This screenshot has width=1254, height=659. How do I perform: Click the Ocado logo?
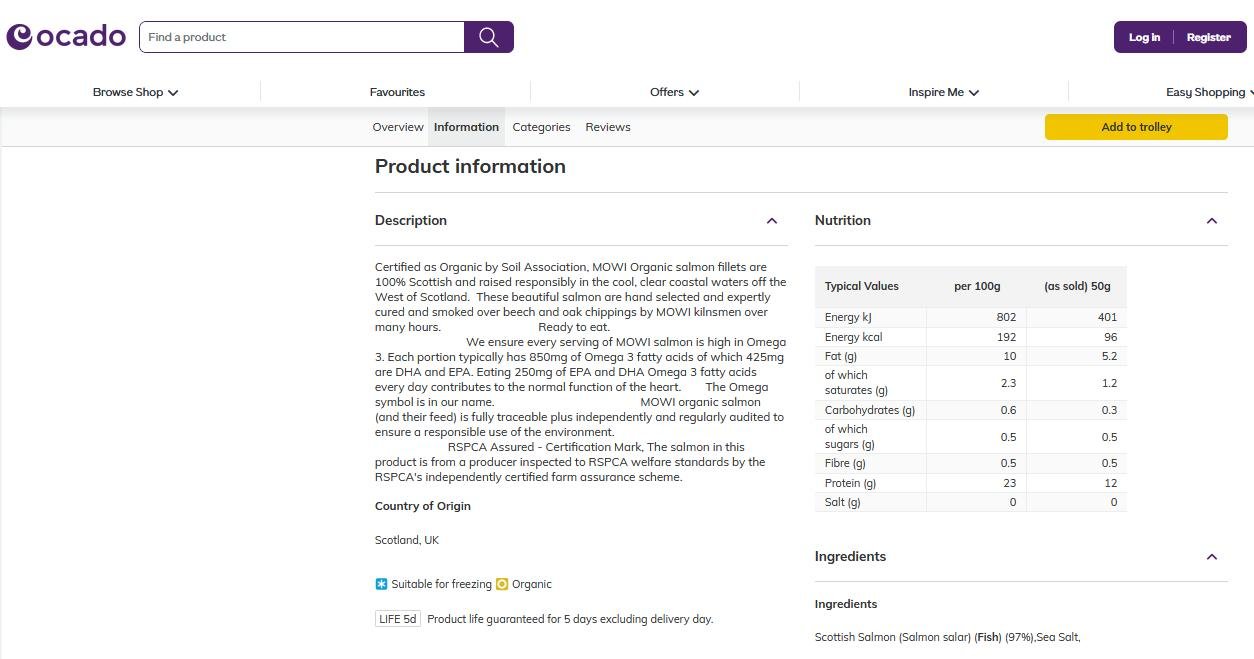(x=66, y=36)
